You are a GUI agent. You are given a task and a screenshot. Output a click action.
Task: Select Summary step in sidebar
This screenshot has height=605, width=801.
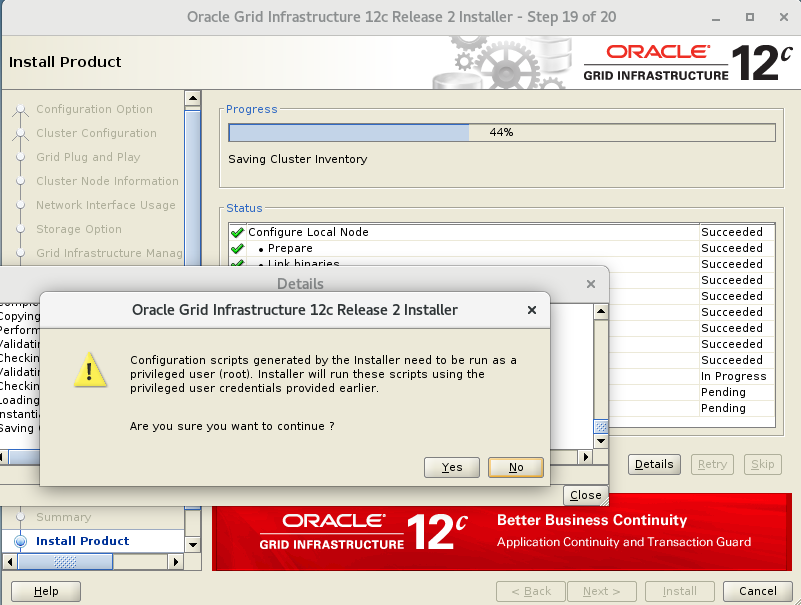[64, 517]
